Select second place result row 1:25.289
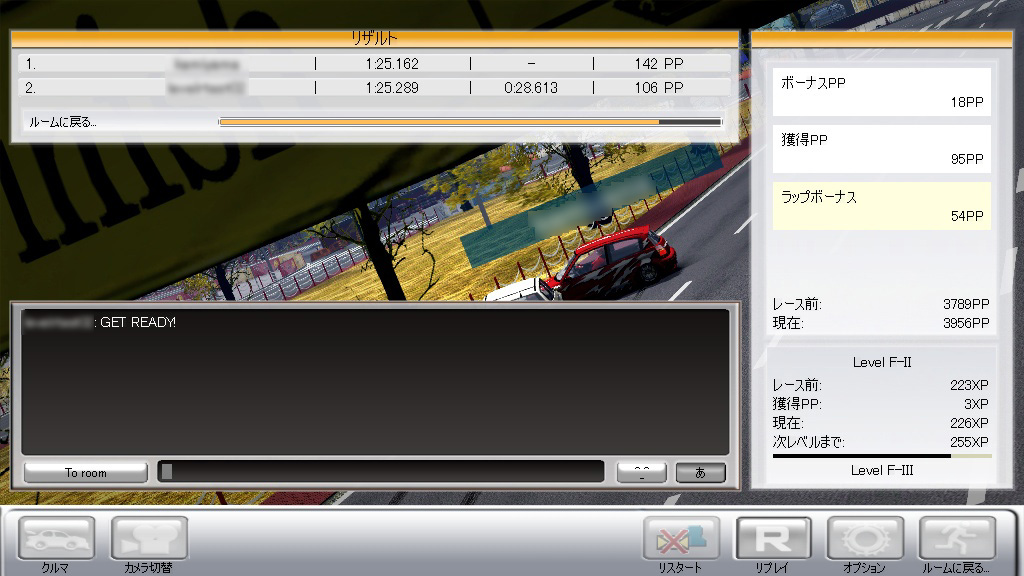The height and width of the screenshot is (576, 1024). click(x=374, y=88)
